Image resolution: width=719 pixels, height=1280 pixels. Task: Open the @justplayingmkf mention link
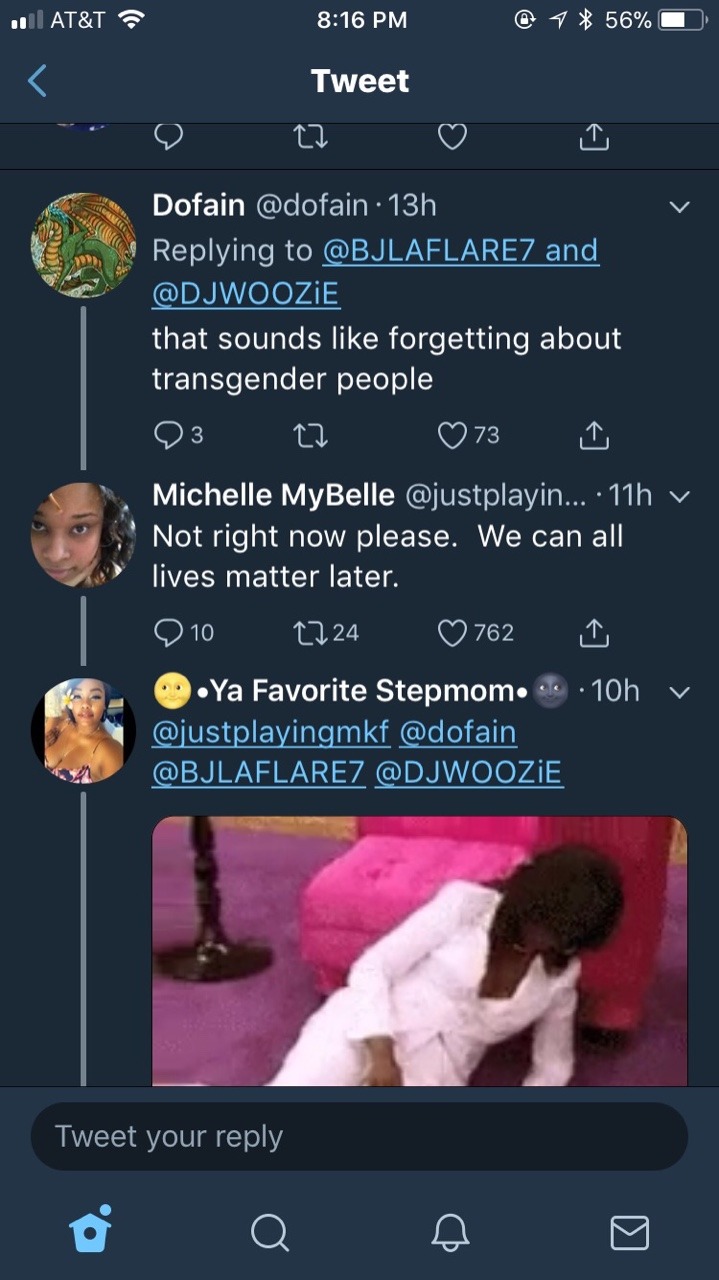click(270, 733)
